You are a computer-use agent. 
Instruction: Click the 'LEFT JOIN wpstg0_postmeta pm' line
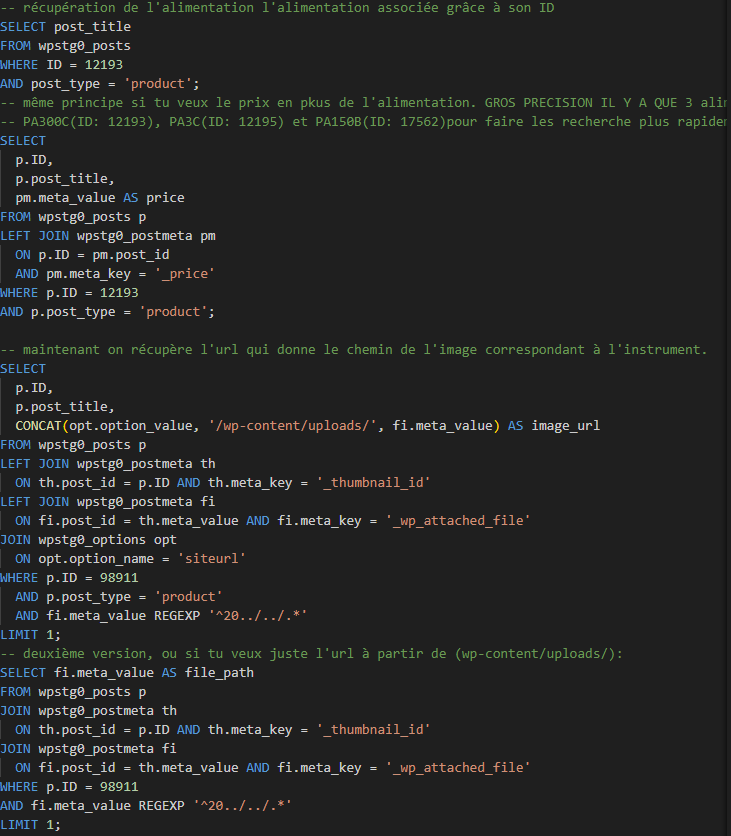108,236
